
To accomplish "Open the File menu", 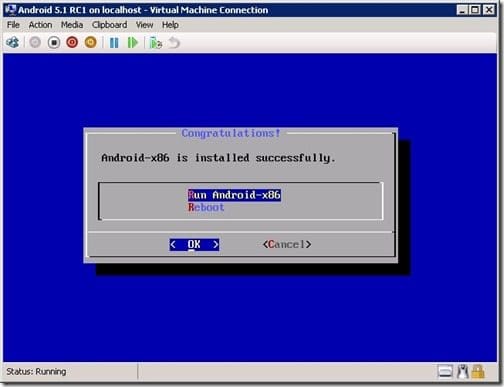I will click(x=13, y=25).
